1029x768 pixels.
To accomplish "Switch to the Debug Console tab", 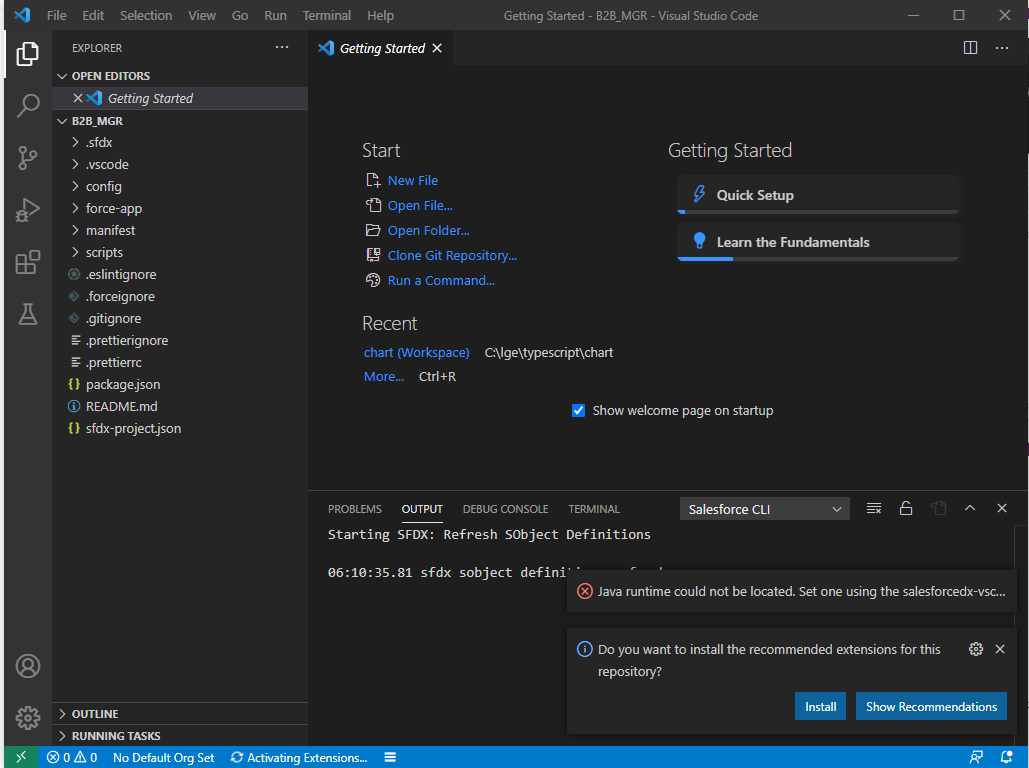I will click(x=505, y=509).
